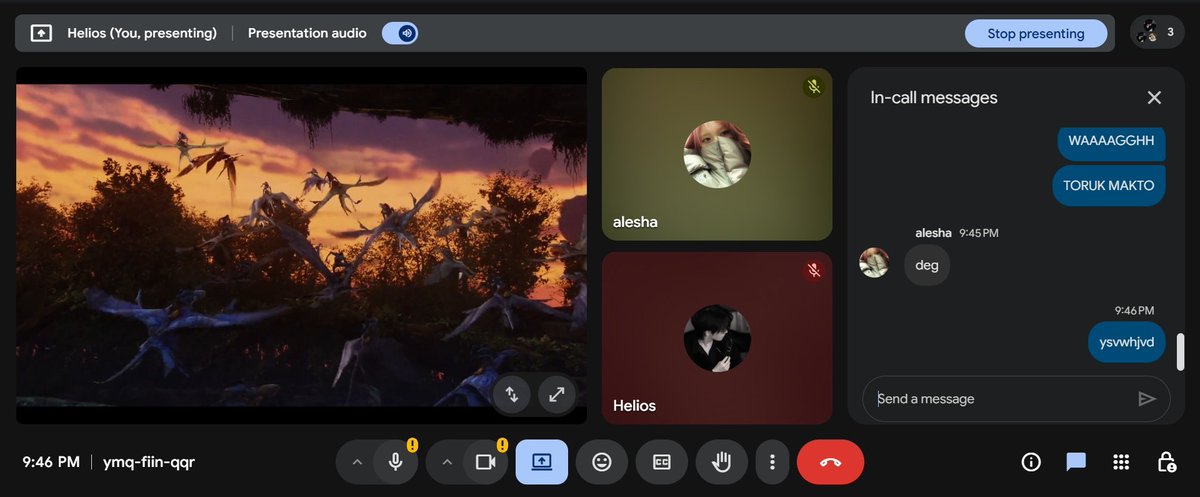Leave the call with the red button
The image size is (1200, 497).
tap(831, 462)
